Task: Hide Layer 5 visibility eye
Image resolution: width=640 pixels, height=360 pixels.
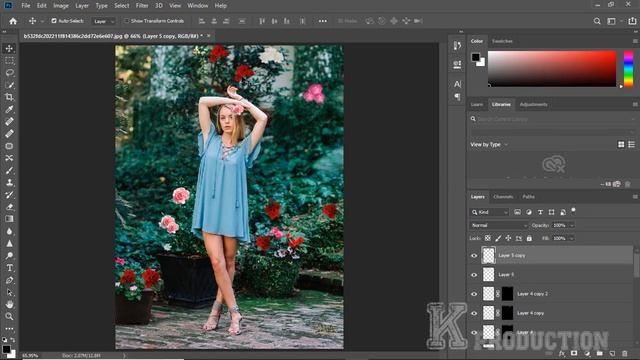Action: 474,275
